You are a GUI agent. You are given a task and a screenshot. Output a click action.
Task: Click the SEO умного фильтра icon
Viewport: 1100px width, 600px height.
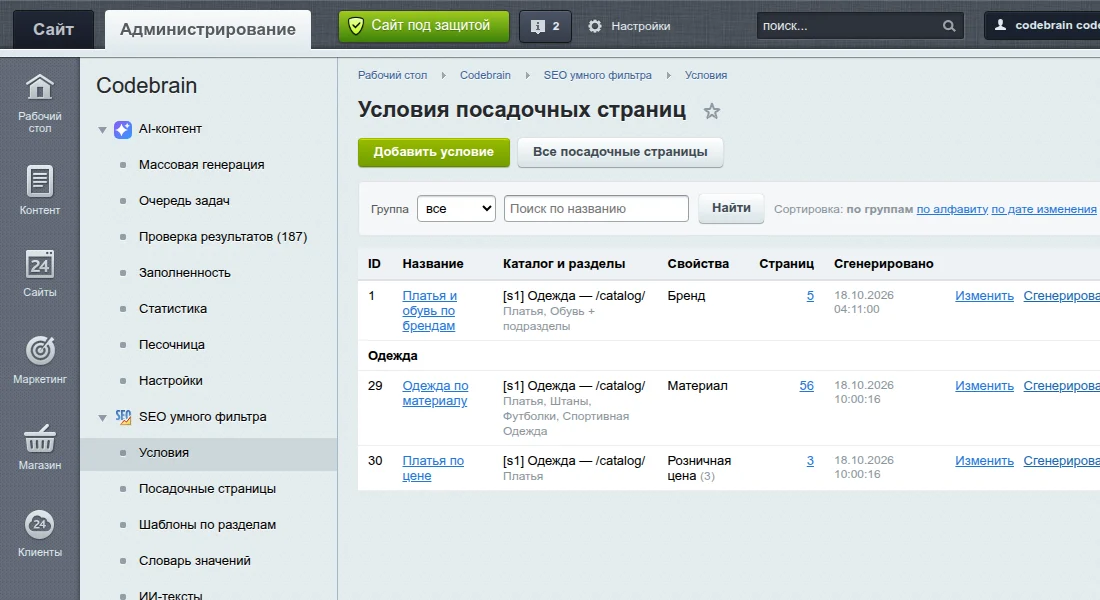(x=123, y=417)
